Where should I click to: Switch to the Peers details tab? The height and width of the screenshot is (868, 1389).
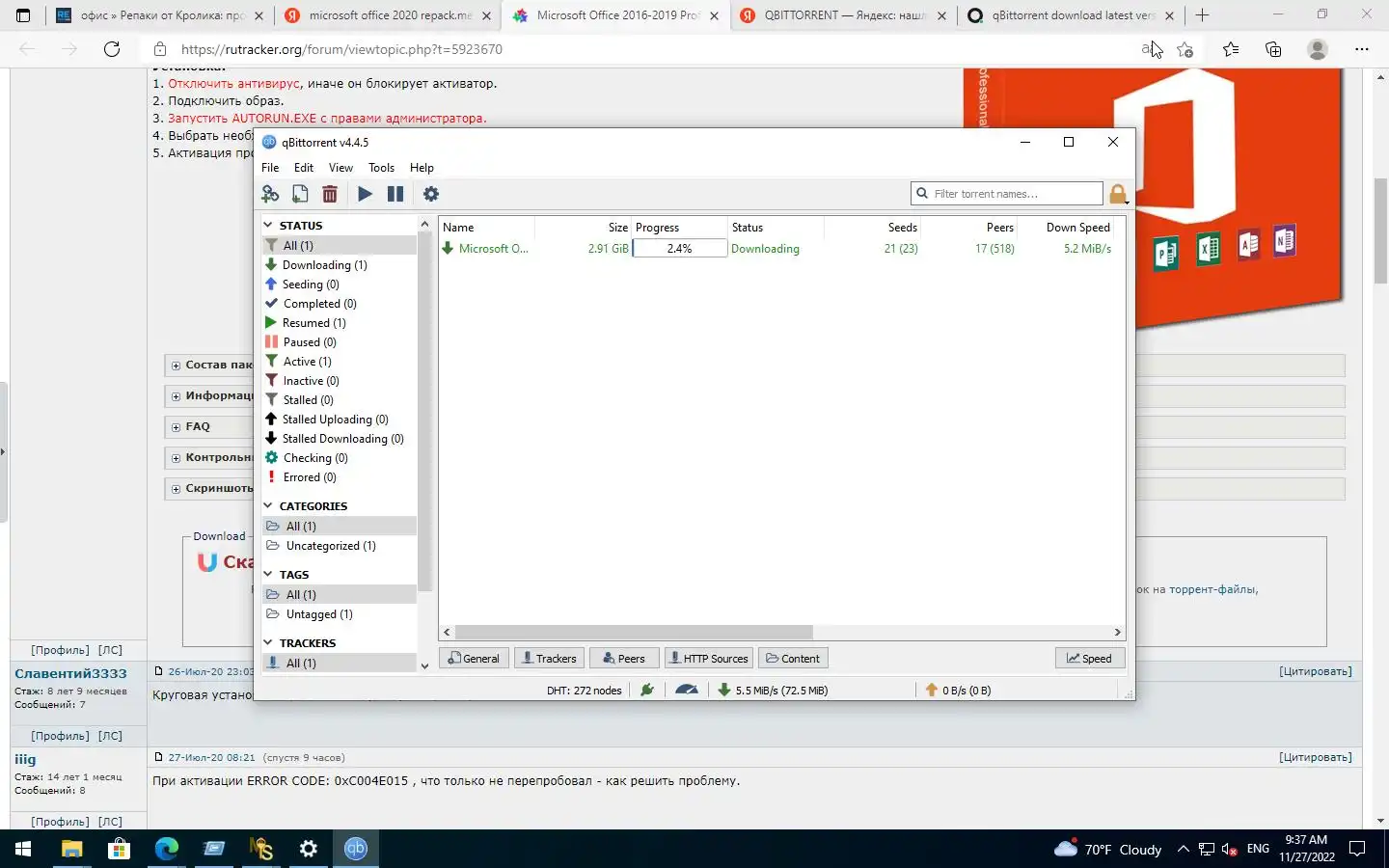[624, 659]
